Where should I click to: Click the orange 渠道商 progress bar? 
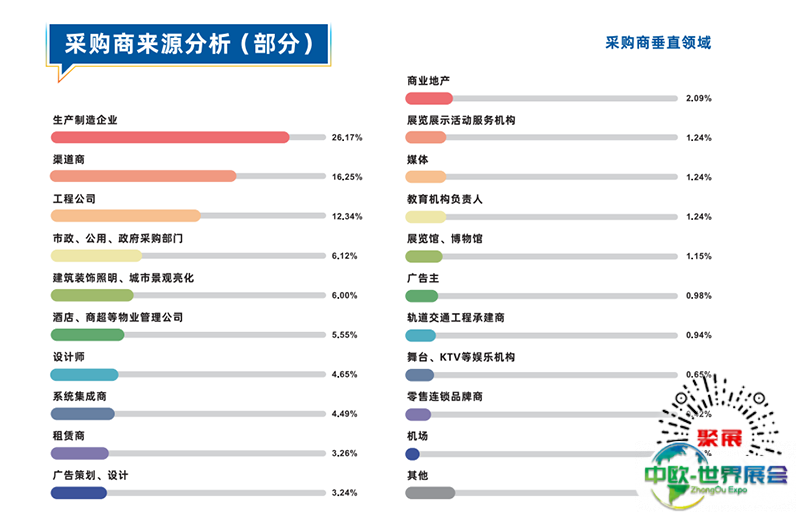coord(143,176)
